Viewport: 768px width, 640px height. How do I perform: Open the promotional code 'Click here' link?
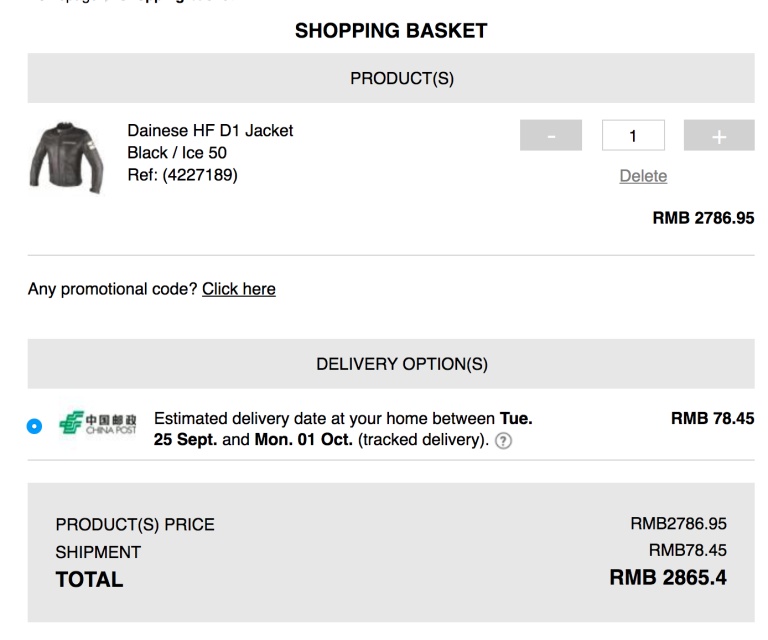point(239,289)
